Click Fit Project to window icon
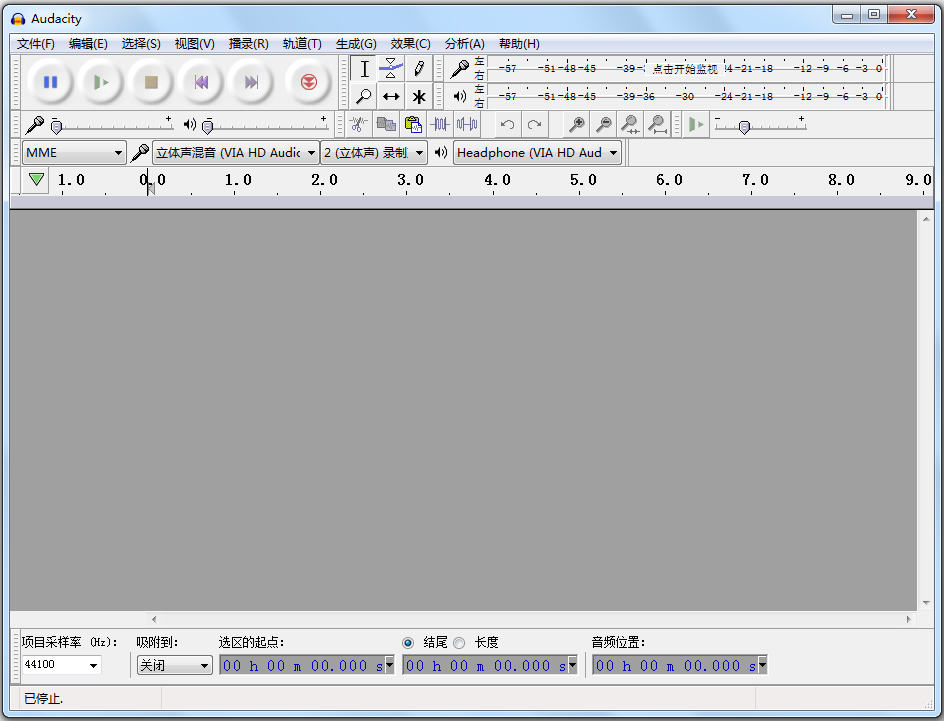This screenshot has height=721, width=944. click(657, 125)
